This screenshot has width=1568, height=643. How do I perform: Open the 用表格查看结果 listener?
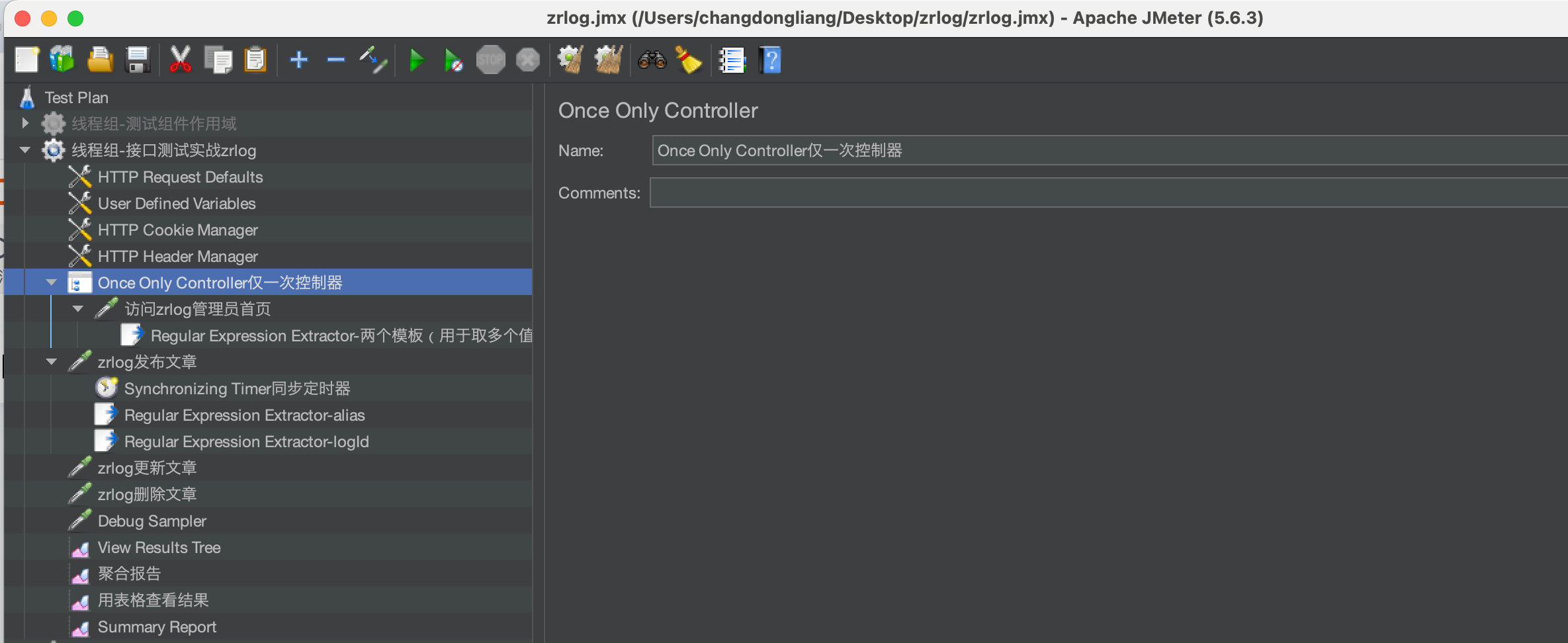pyautogui.click(x=153, y=600)
